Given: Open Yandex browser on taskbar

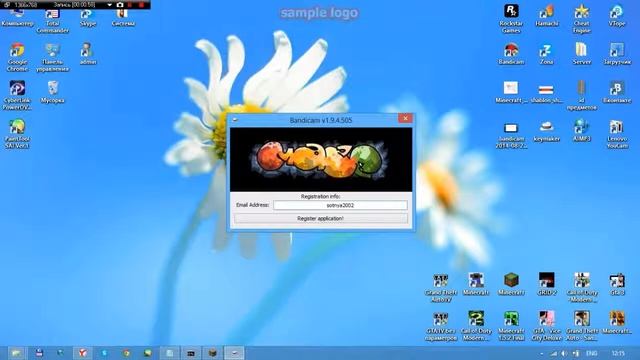Looking at the screenshot, I should [x=83, y=353].
